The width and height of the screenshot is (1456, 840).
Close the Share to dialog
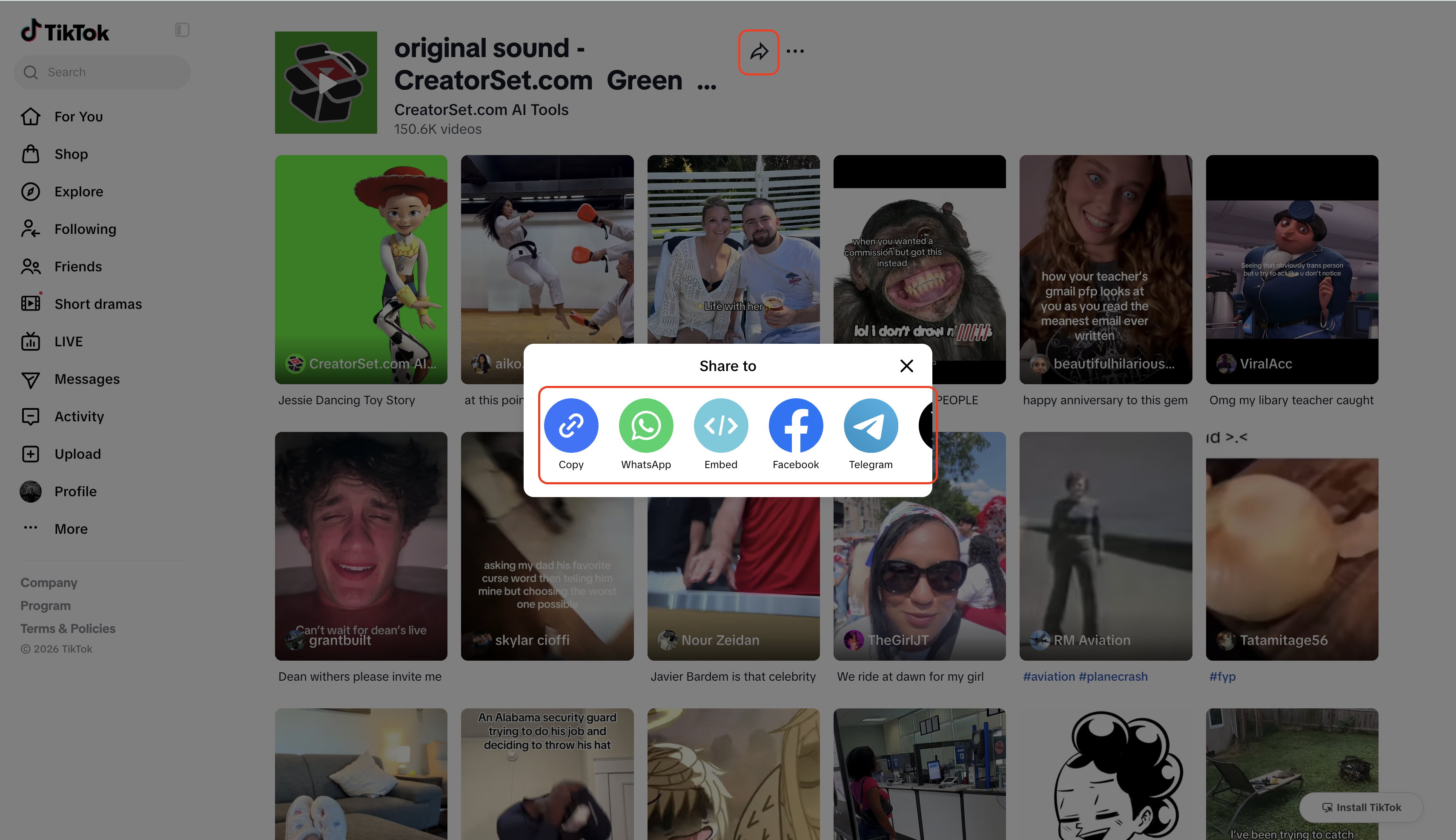(x=906, y=366)
